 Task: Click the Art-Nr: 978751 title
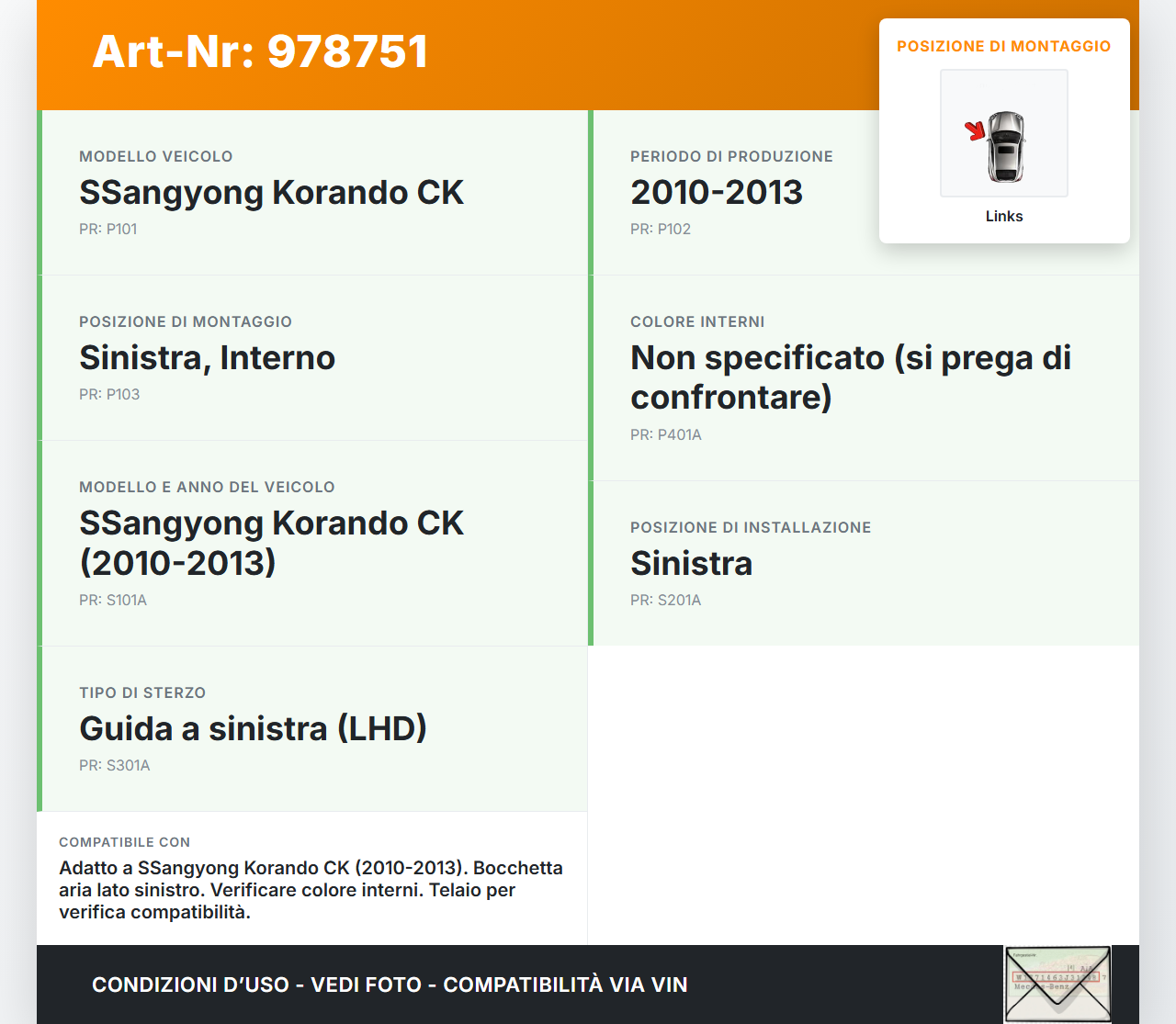tap(260, 52)
